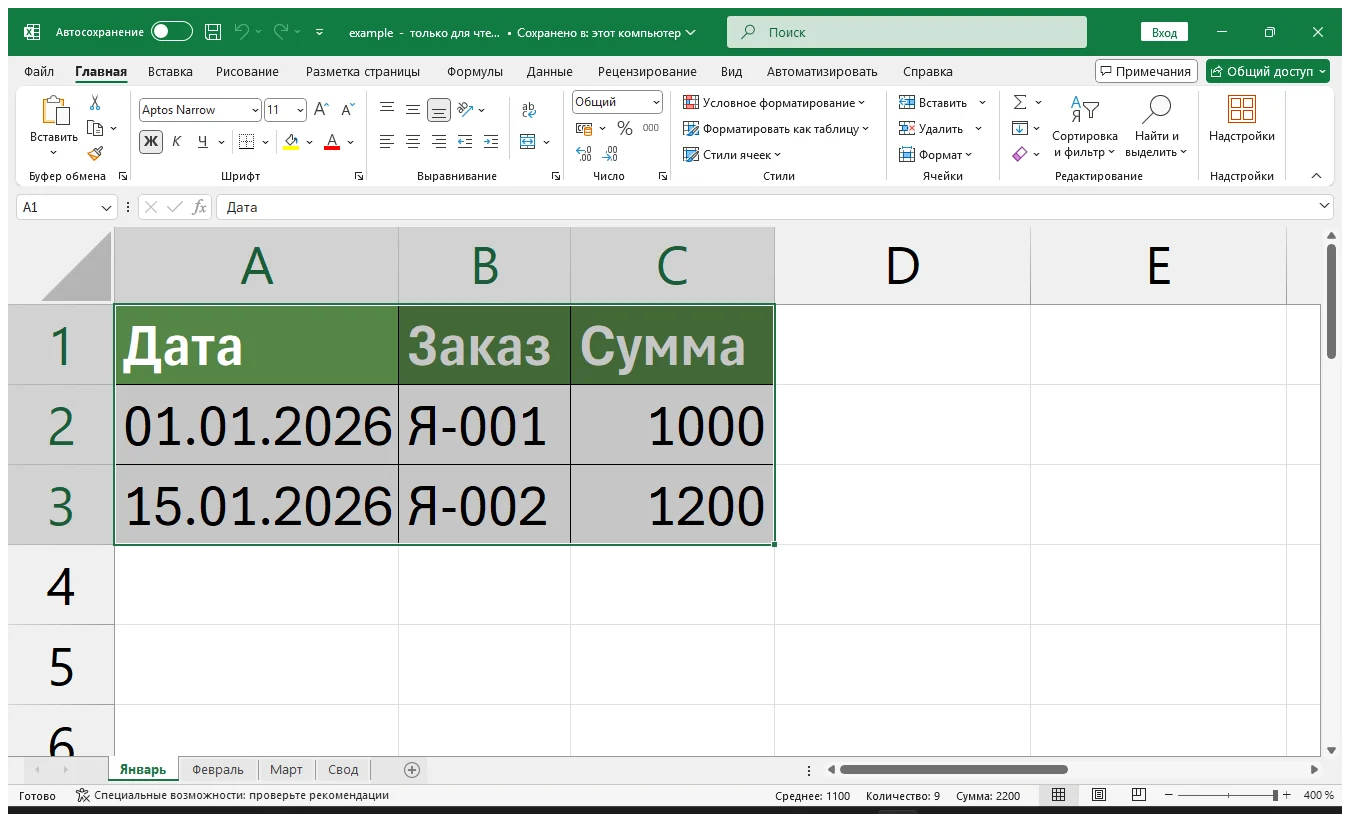Switch to Page Layout view in status bar
The image size is (1350, 814).
click(1099, 795)
